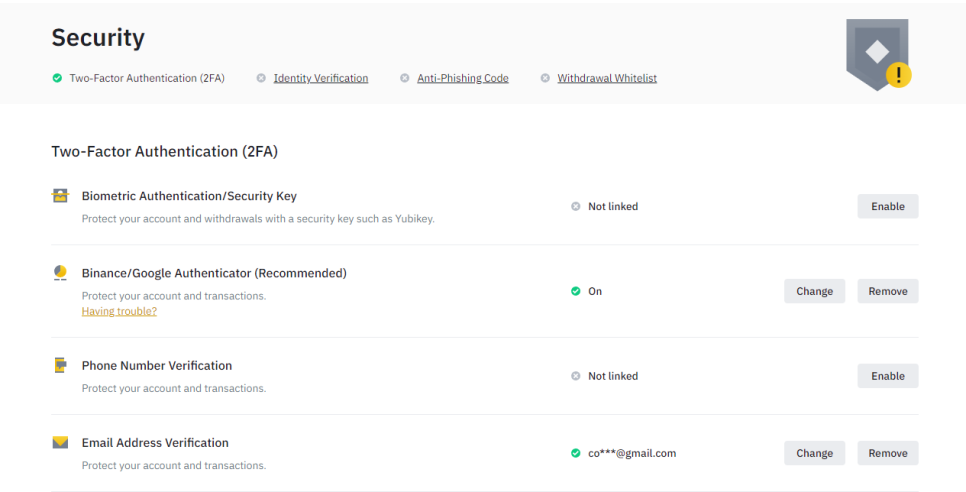Click the Email Address Verification envelope icon
The height and width of the screenshot is (492, 966).
click(x=60, y=442)
